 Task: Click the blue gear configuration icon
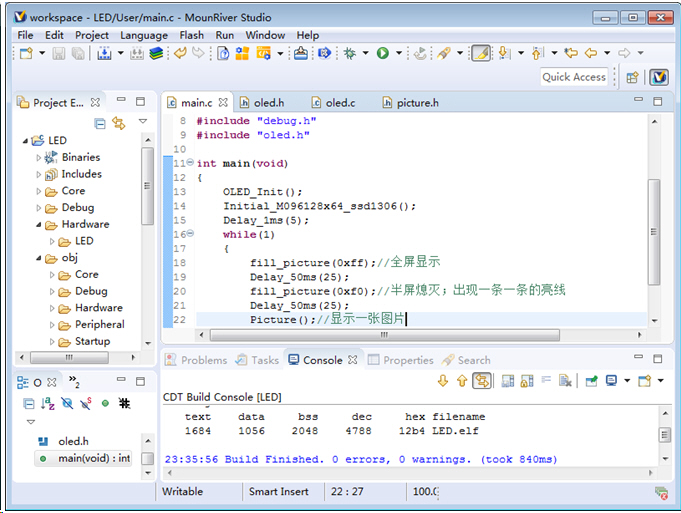pyautogui.click(x=324, y=53)
